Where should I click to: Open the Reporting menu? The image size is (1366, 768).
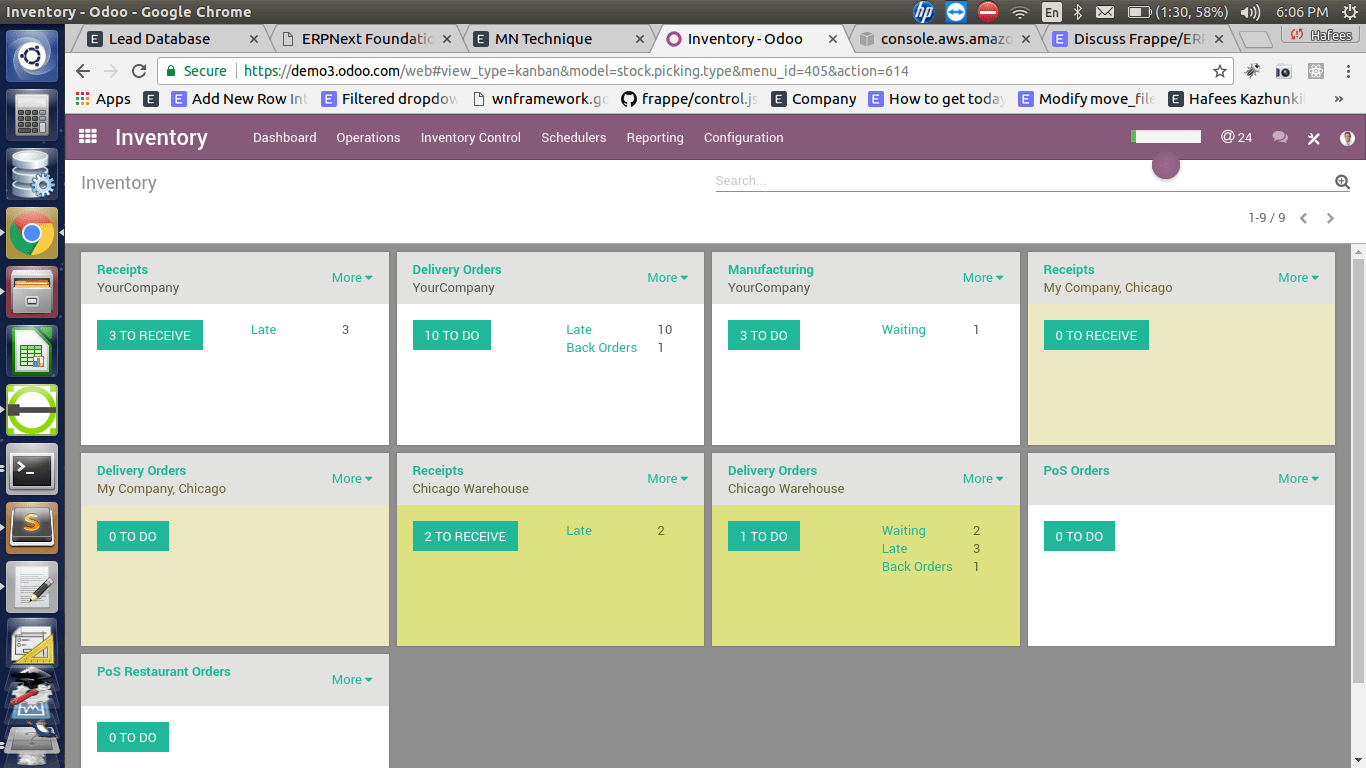[x=655, y=138]
